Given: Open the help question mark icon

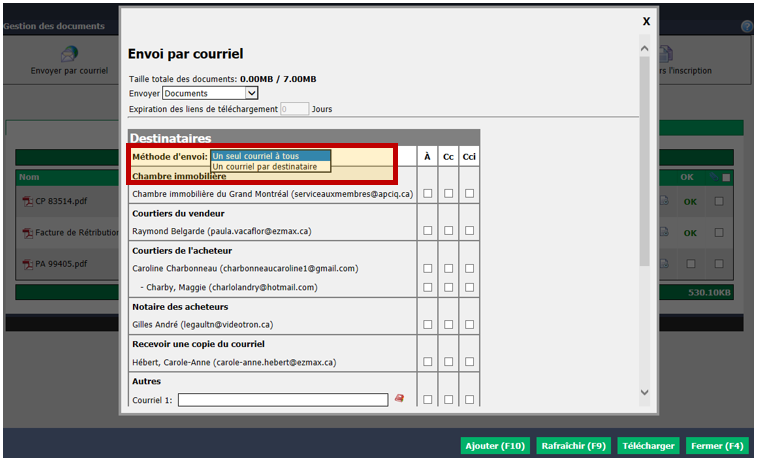Looking at the screenshot, I should point(747,27).
